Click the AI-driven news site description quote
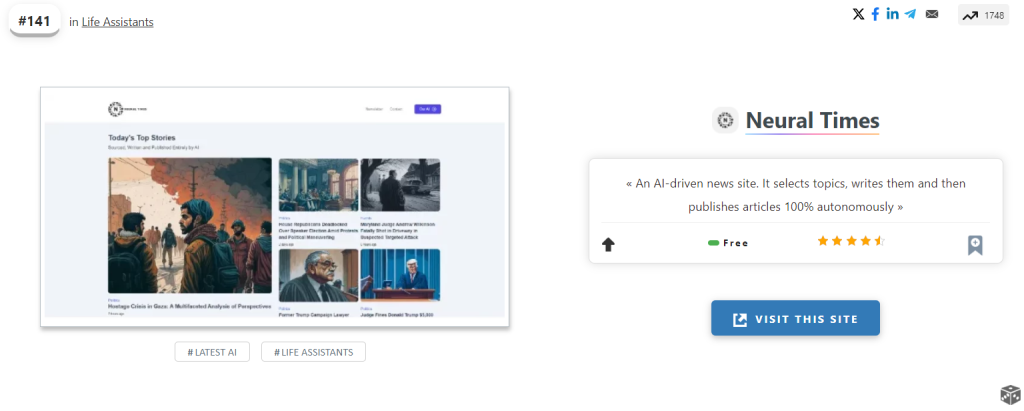Viewport: 1024px width, 411px height. (x=795, y=195)
